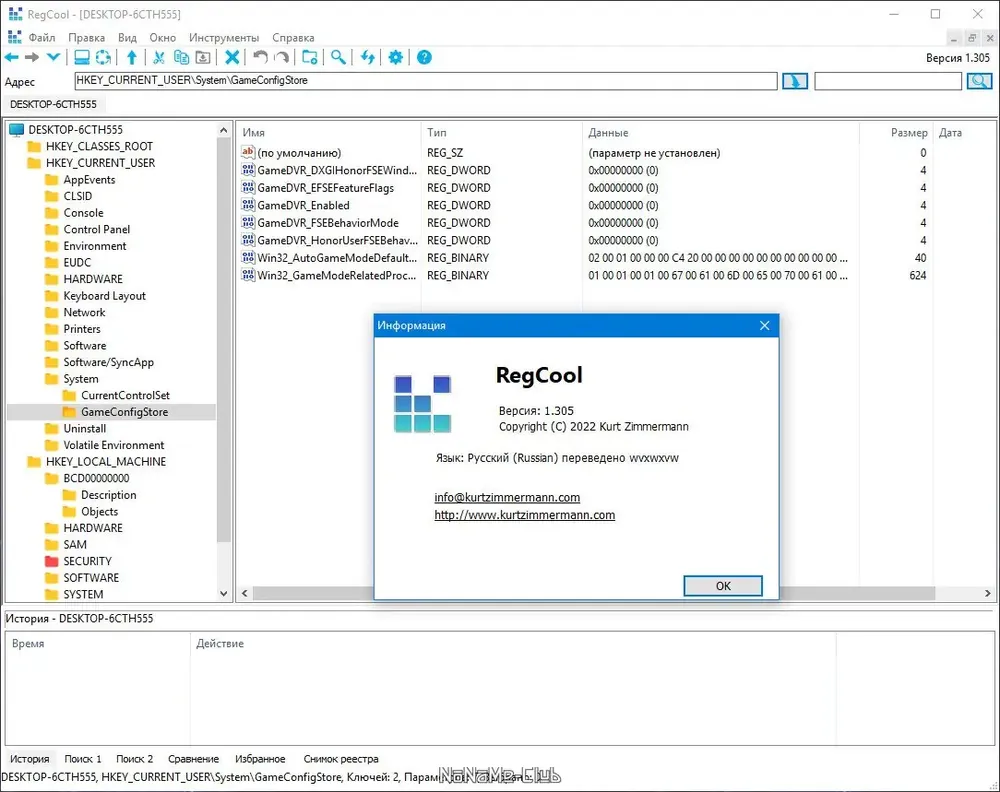1000x792 pixels.
Task: Click the RegCool logo in the menu bar
Action: click(x=15, y=37)
